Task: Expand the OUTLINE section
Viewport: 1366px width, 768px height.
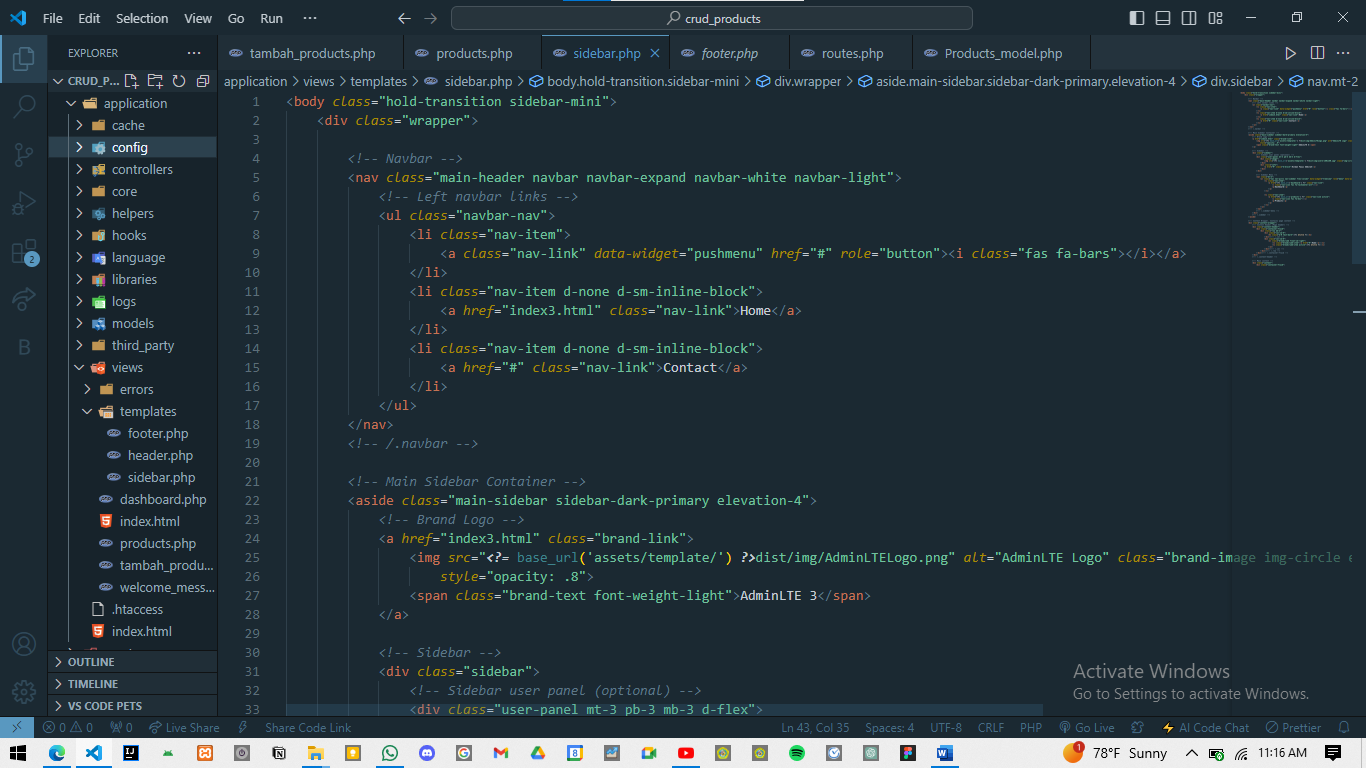Action: point(133,662)
